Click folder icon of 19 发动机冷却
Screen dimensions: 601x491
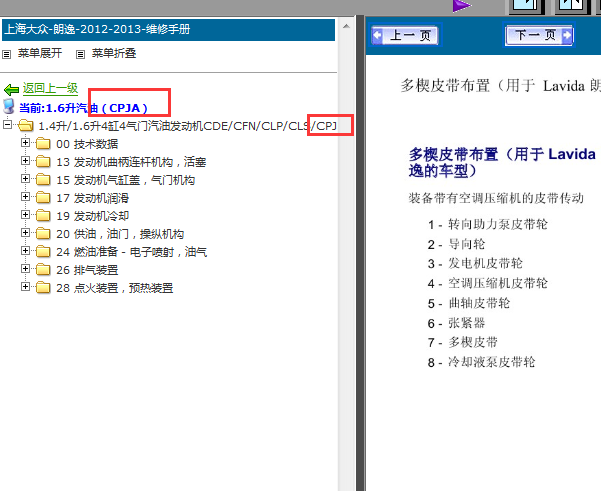(x=43, y=215)
